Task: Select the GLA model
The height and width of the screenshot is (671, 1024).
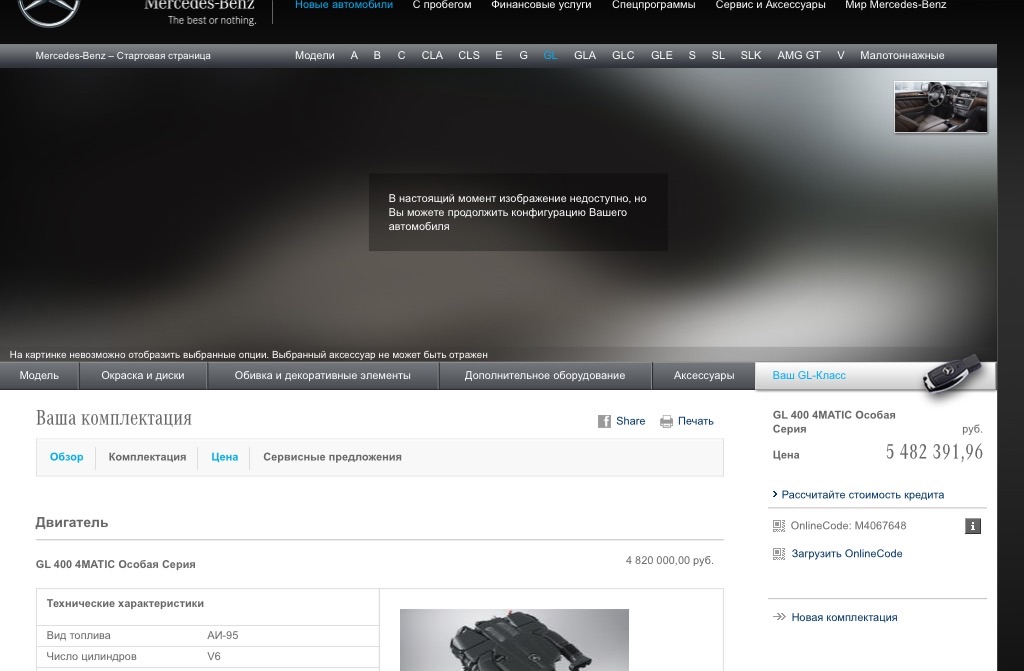Action: (585, 56)
